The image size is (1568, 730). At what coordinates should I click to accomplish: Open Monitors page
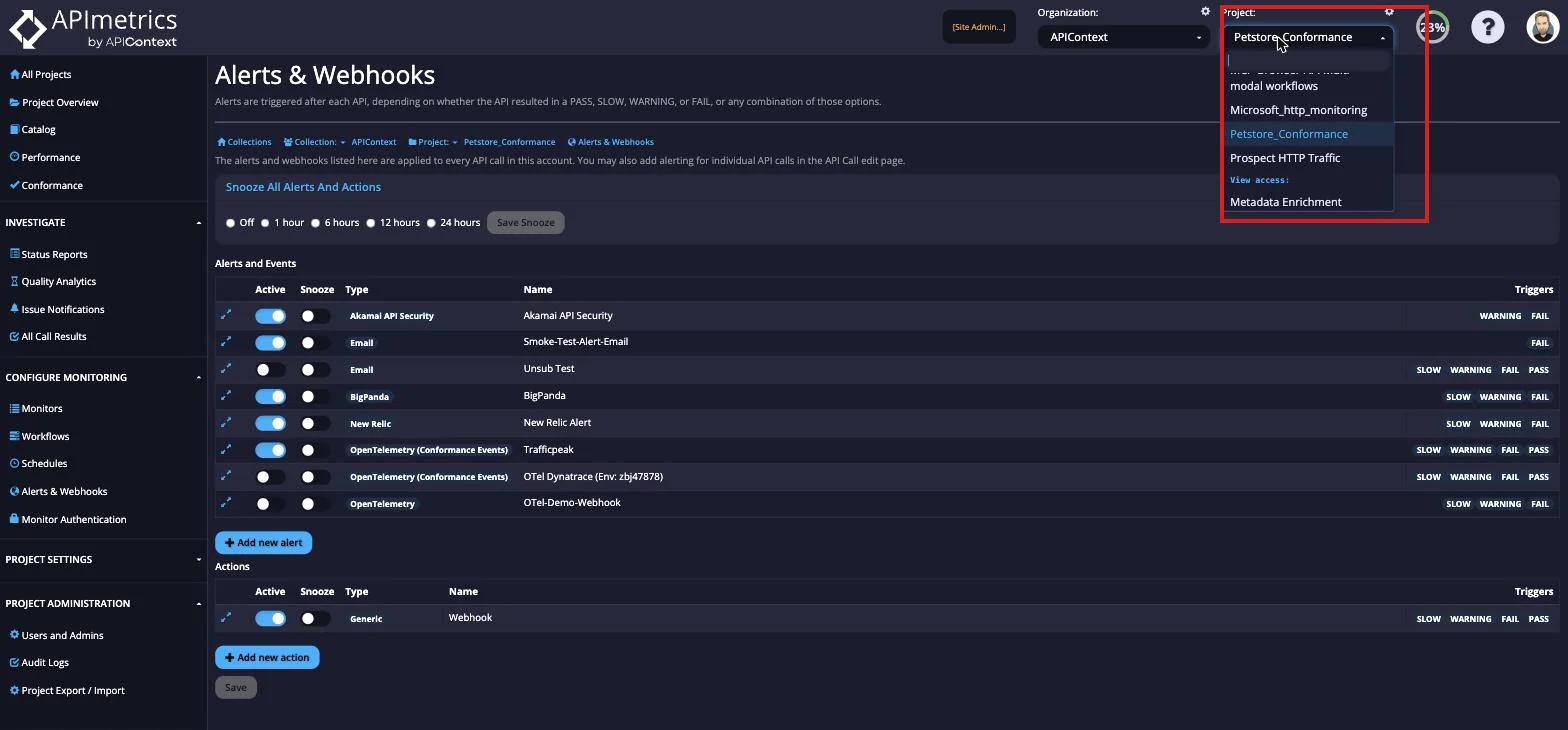tap(36, 408)
